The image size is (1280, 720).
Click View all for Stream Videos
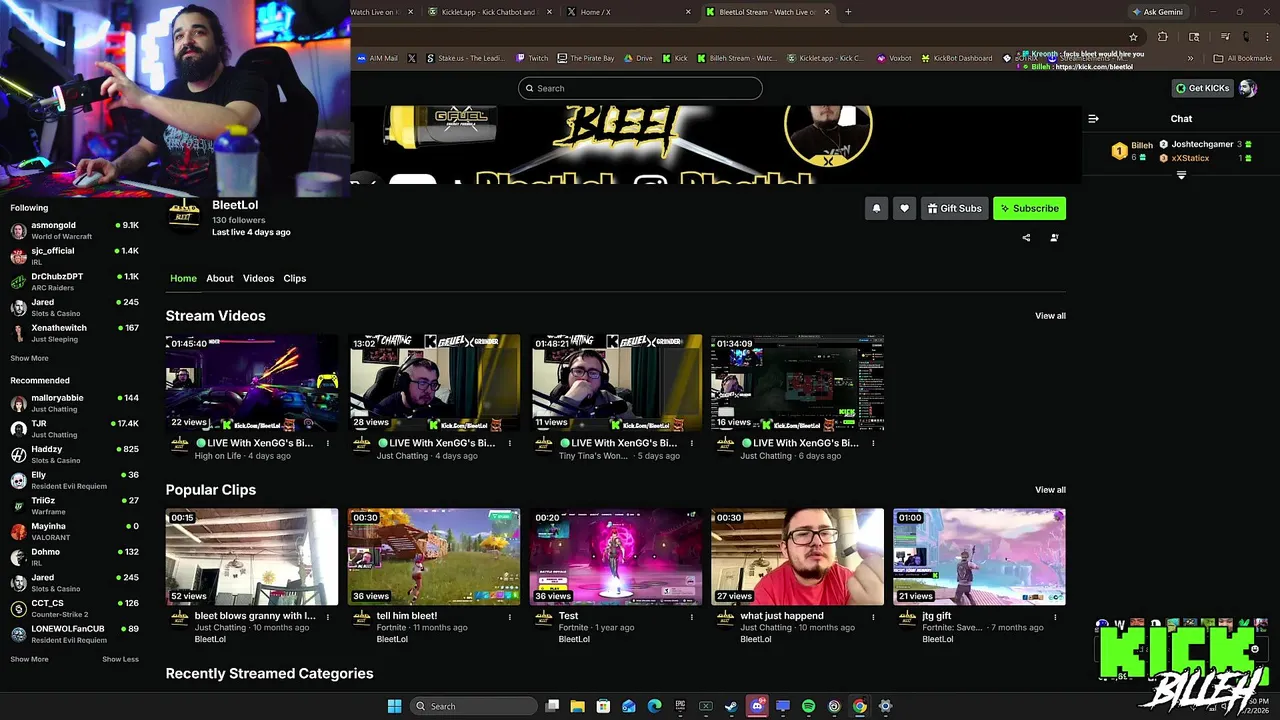[x=1050, y=316]
